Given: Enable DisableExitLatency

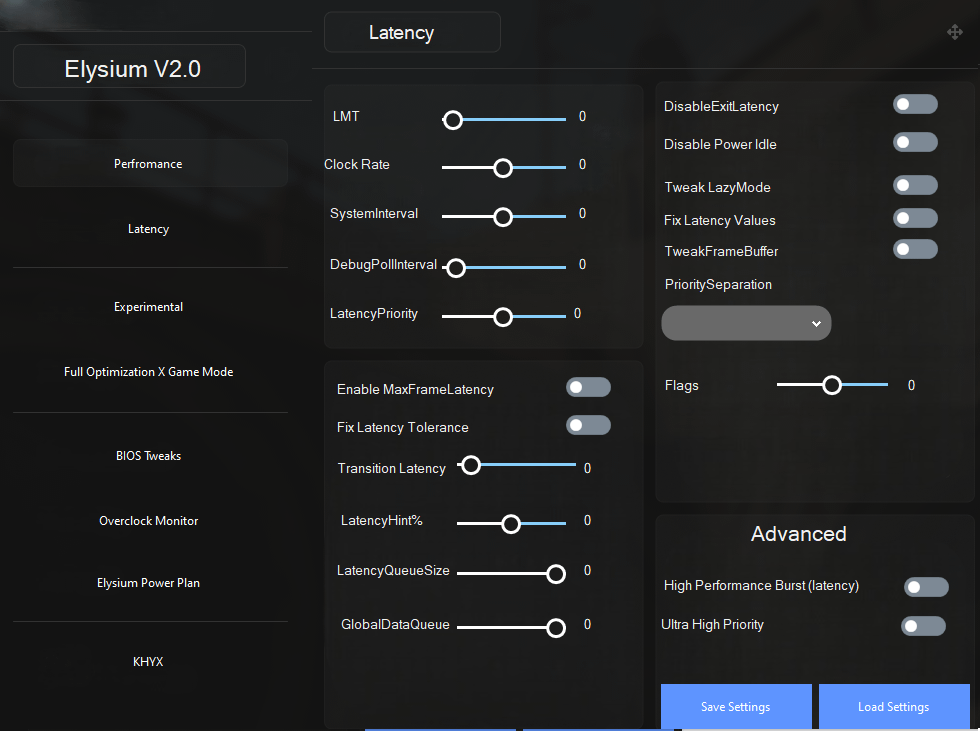Looking at the screenshot, I should point(915,104).
